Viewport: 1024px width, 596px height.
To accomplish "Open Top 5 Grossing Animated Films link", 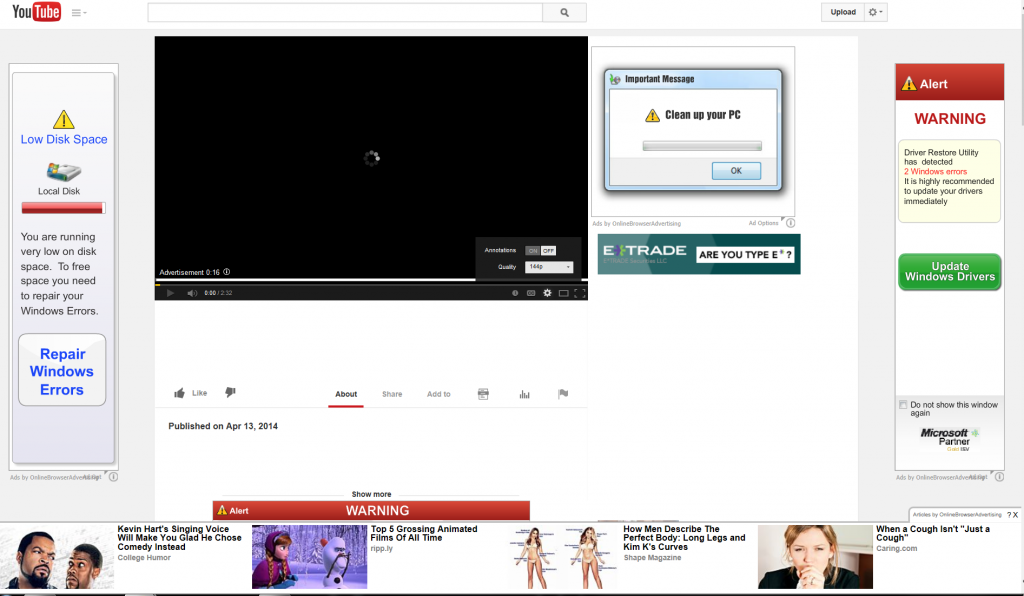I will click(x=424, y=533).
